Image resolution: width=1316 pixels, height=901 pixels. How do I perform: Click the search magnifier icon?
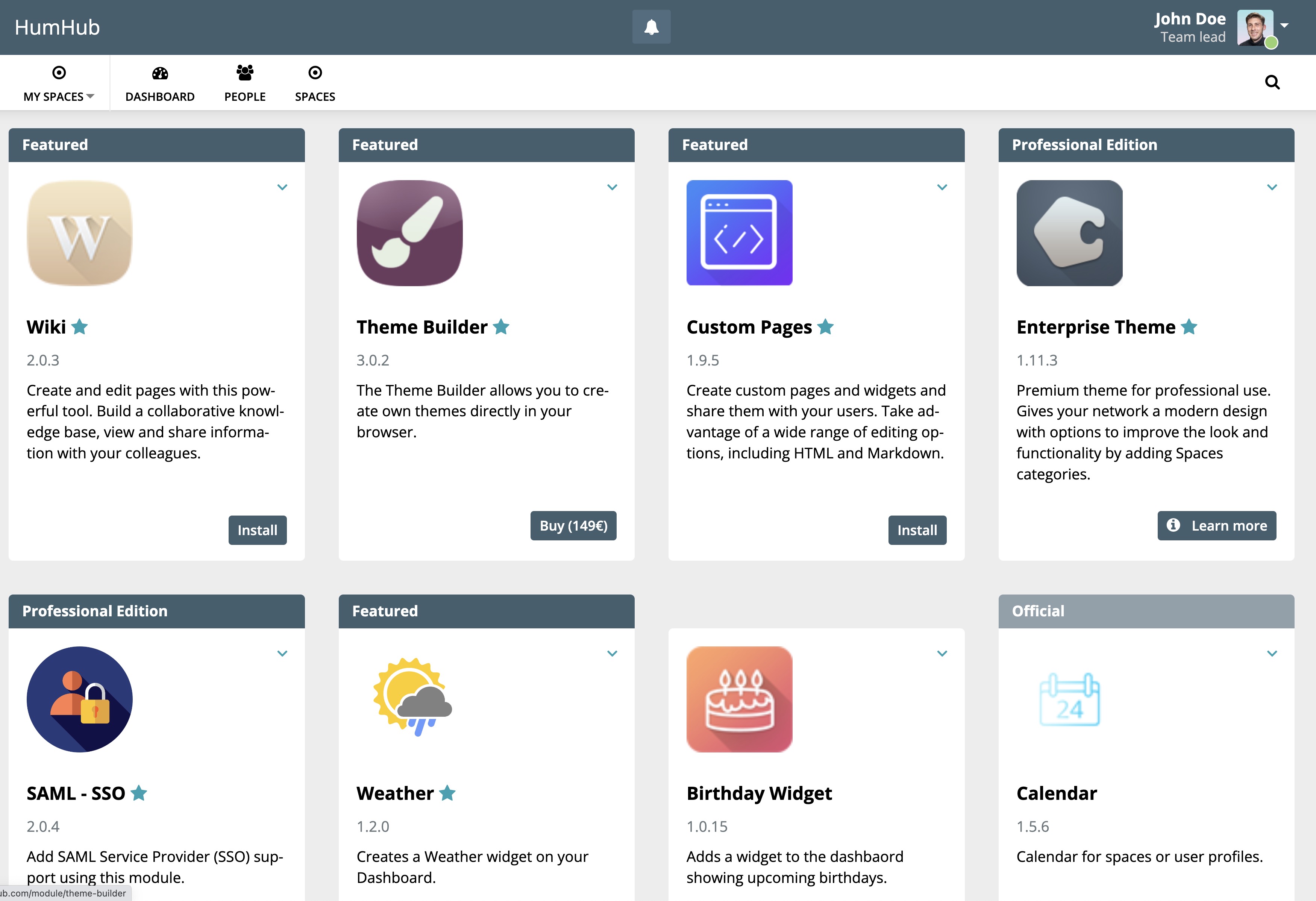1272,82
